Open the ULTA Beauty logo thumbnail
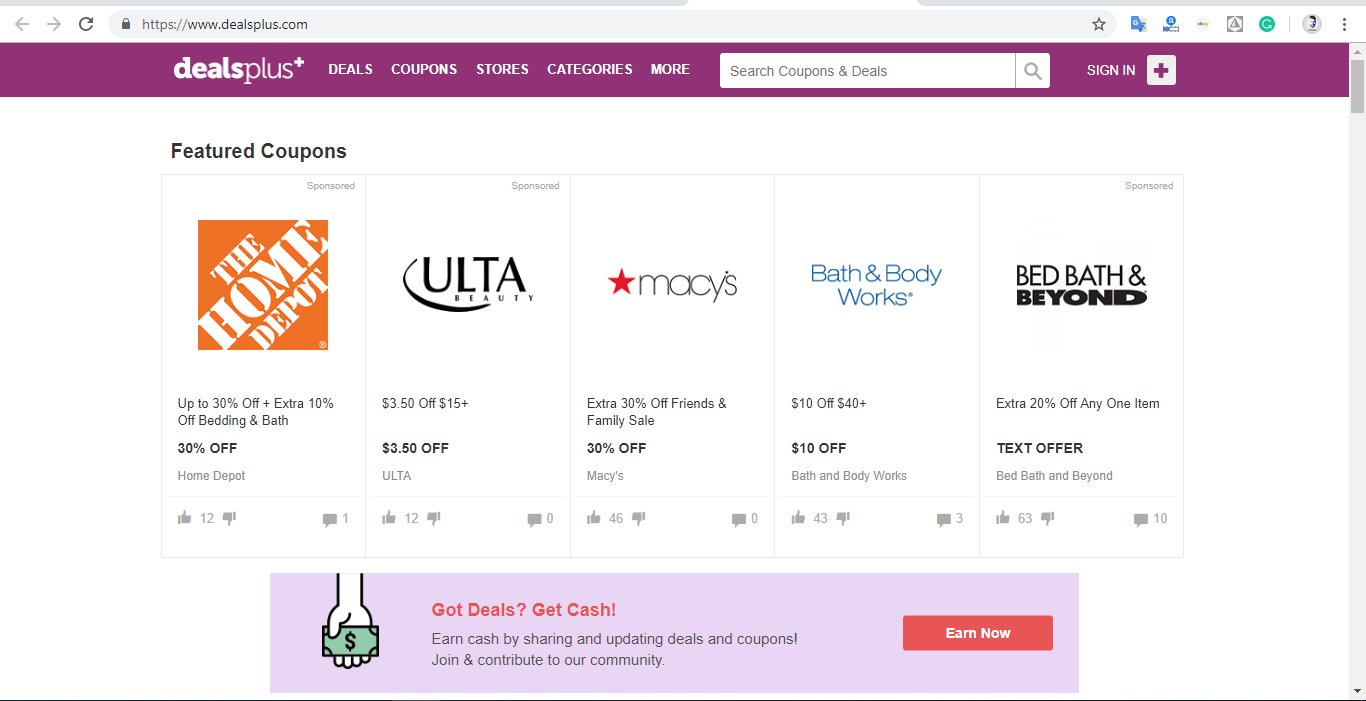The height and width of the screenshot is (701, 1366). click(x=468, y=284)
